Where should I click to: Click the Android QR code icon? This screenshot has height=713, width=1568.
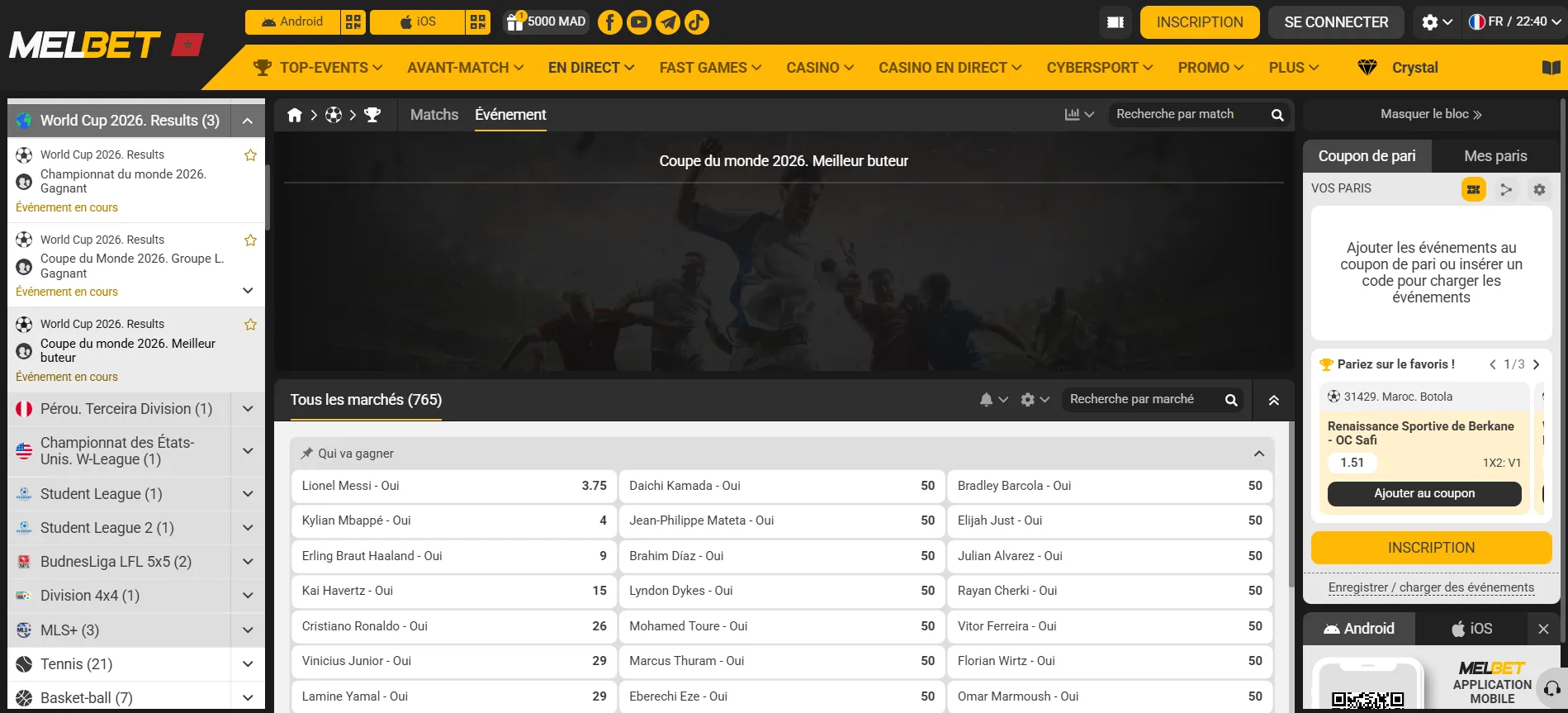pyautogui.click(x=353, y=21)
